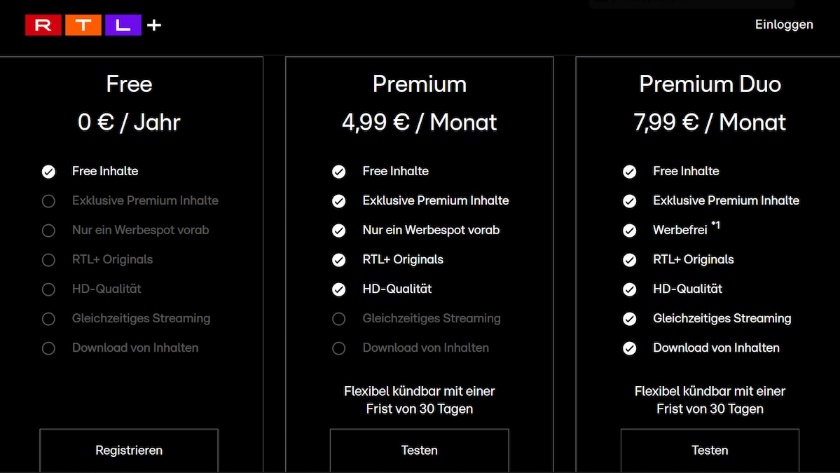Open the Einloggen link
The image size is (840, 473).
click(783, 24)
